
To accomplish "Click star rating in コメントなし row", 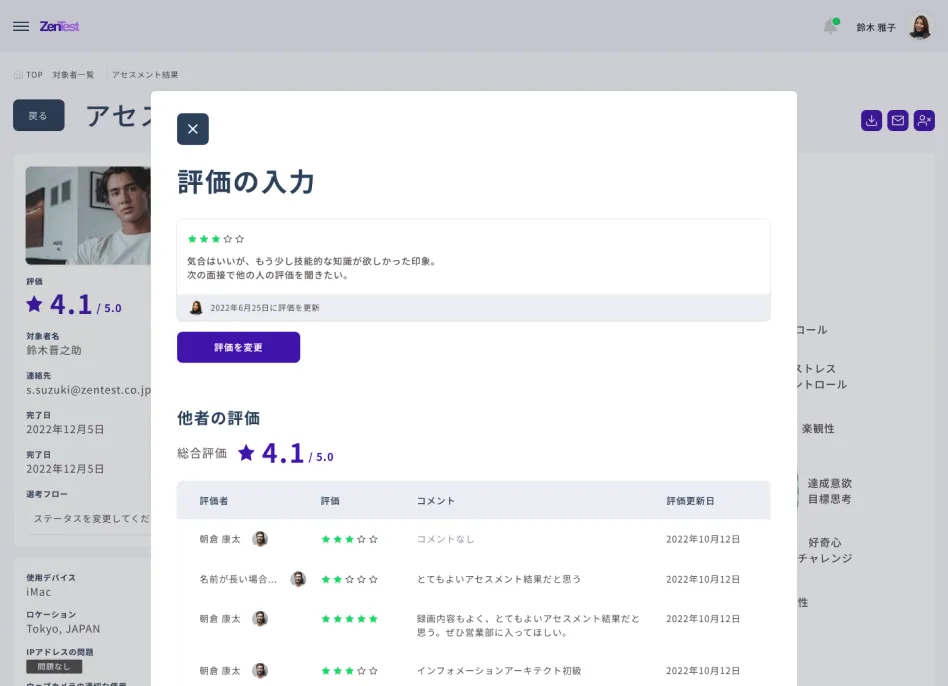I will pyautogui.click(x=349, y=539).
